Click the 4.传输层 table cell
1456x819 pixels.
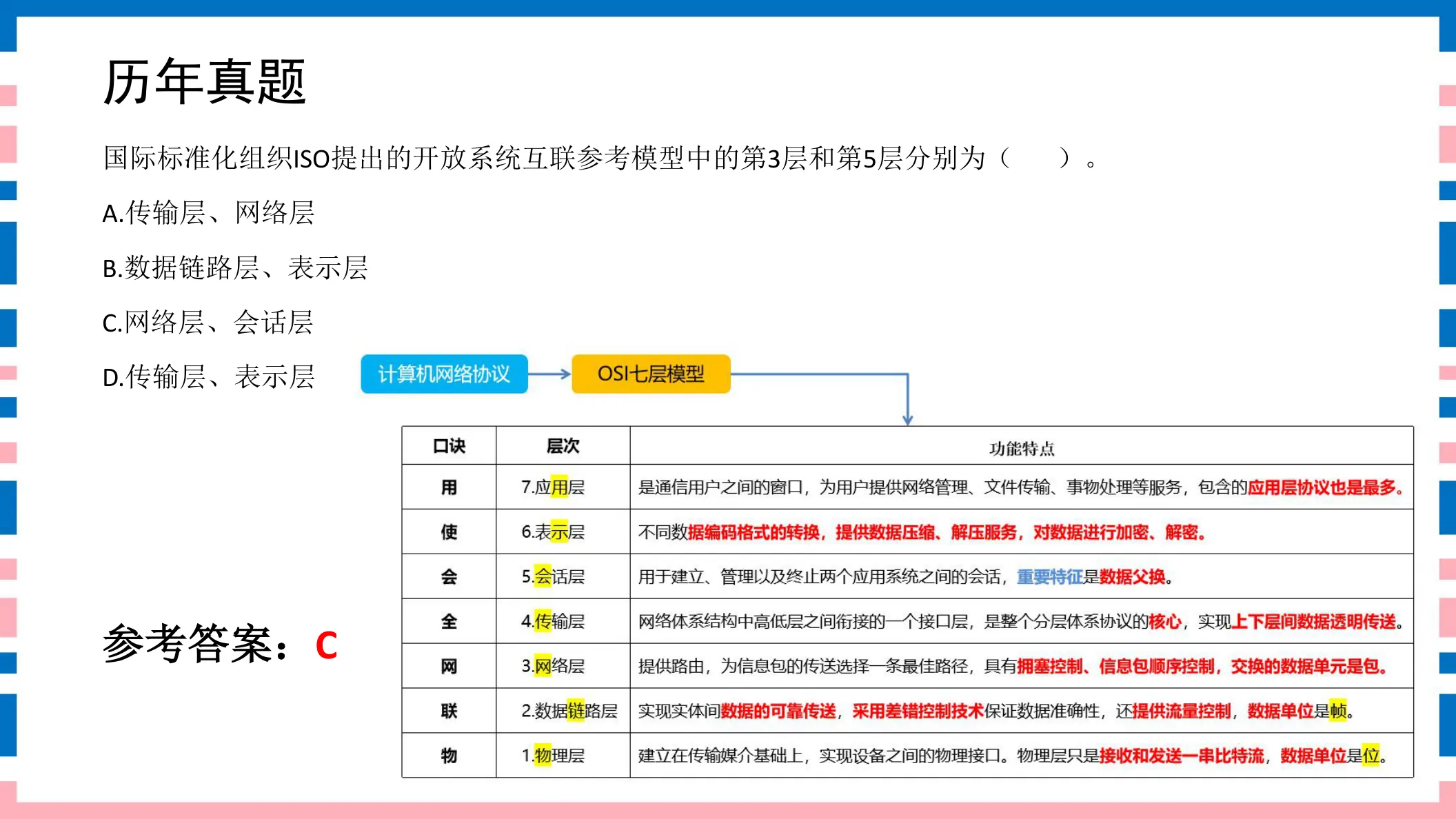tap(563, 621)
